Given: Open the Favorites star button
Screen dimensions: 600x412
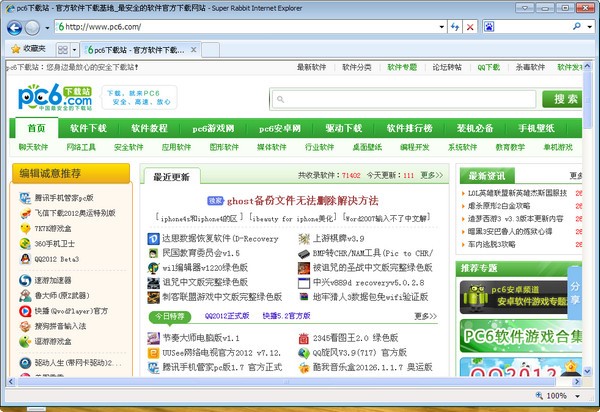Looking at the screenshot, I should pos(28,49).
